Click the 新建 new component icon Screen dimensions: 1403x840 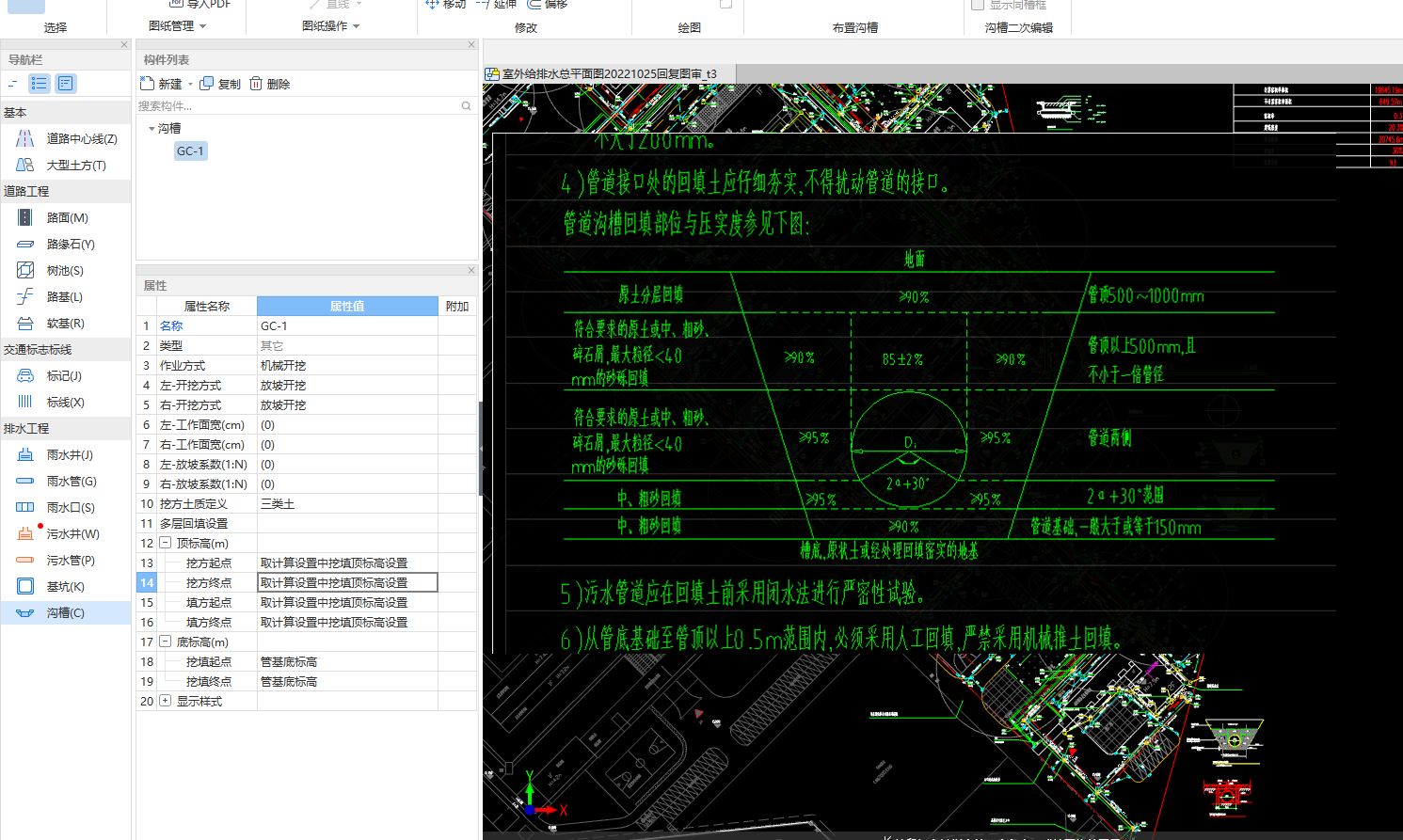tap(147, 84)
